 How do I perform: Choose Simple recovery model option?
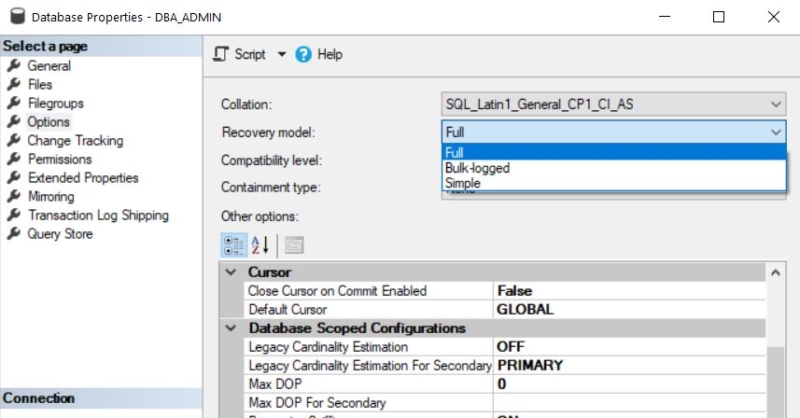click(614, 183)
